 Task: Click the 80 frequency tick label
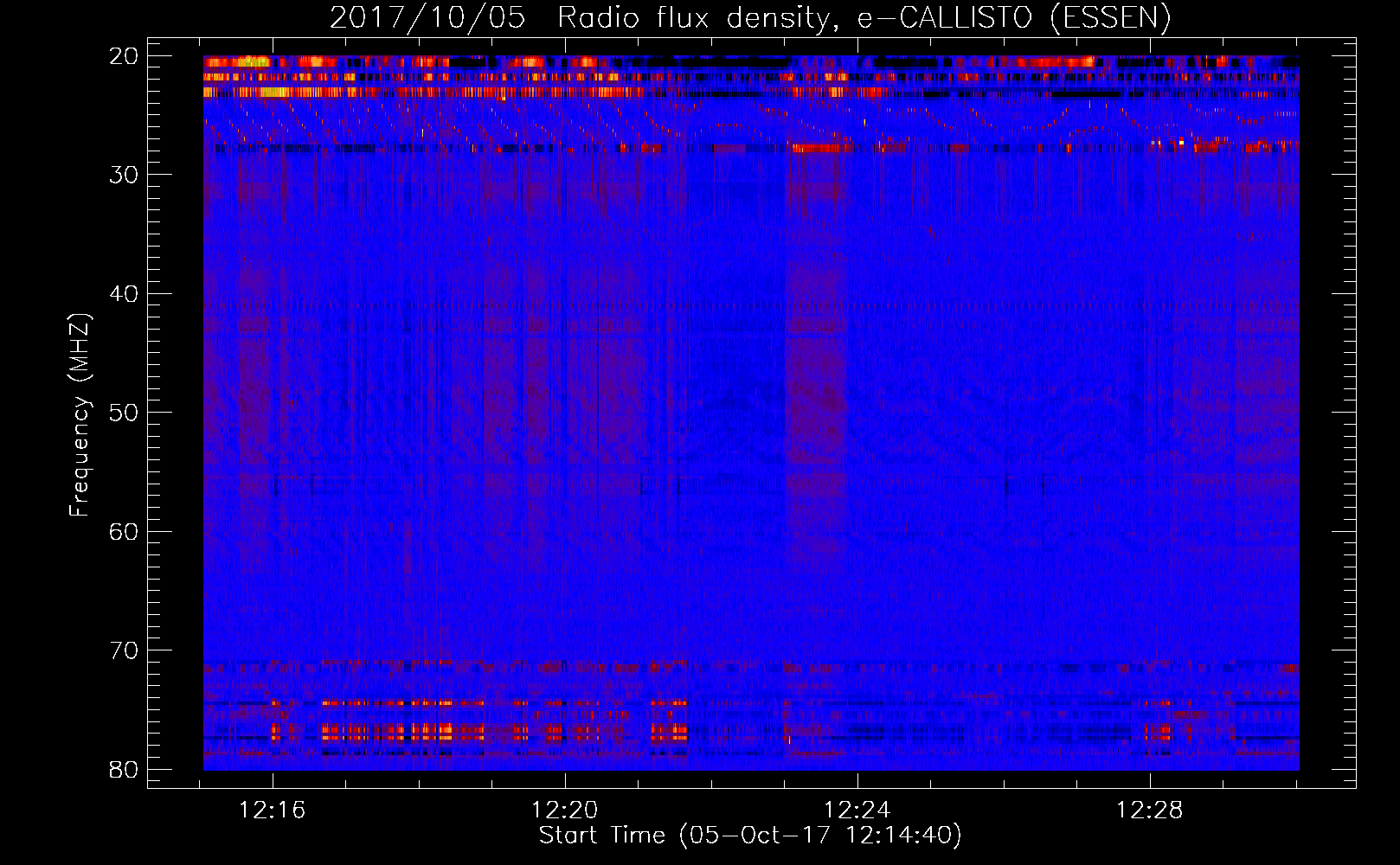tap(125, 769)
